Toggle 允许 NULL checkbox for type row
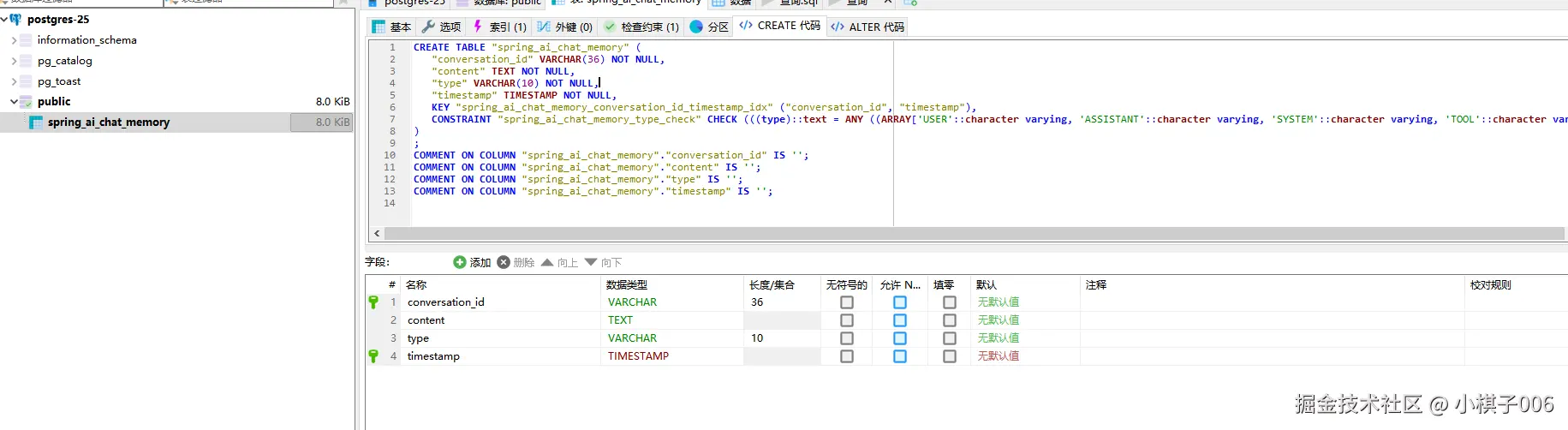 click(x=900, y=338)
